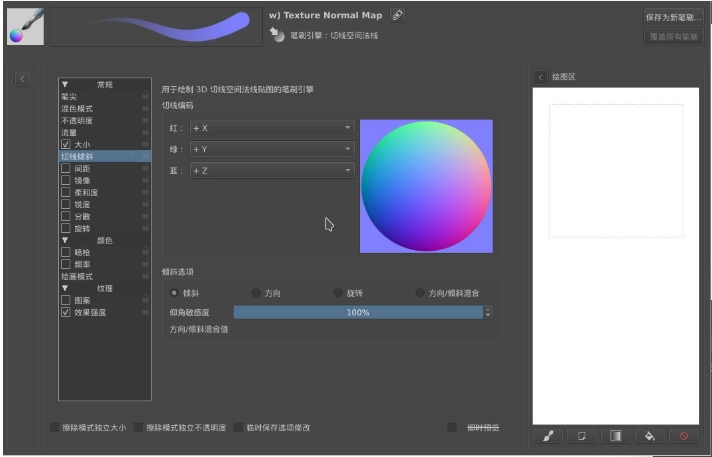The width and height of the screenshot is (712, 457).
Task: Enable the 间距 checkbox
Action: [66, 168]
